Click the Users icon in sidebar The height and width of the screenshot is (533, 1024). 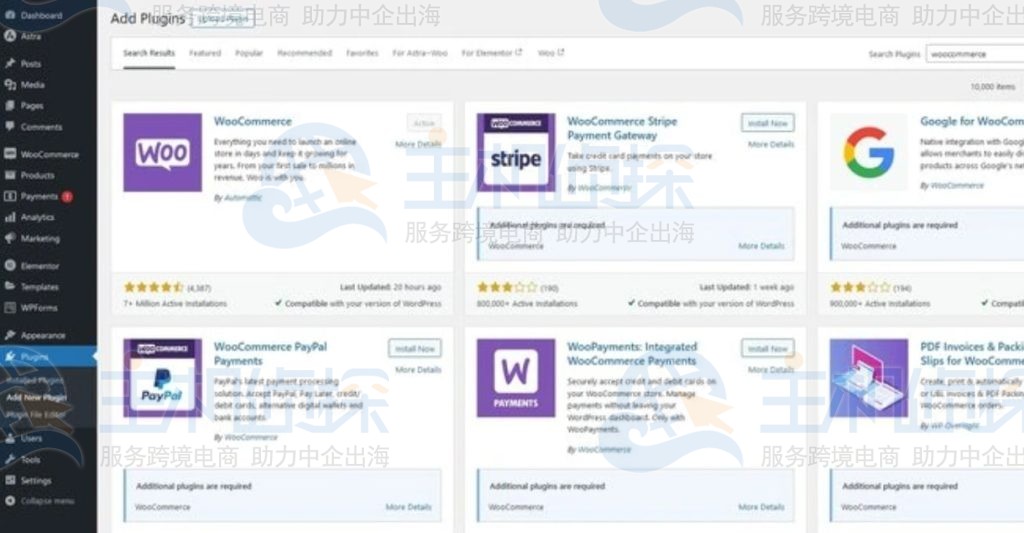[x=10, y=438]
